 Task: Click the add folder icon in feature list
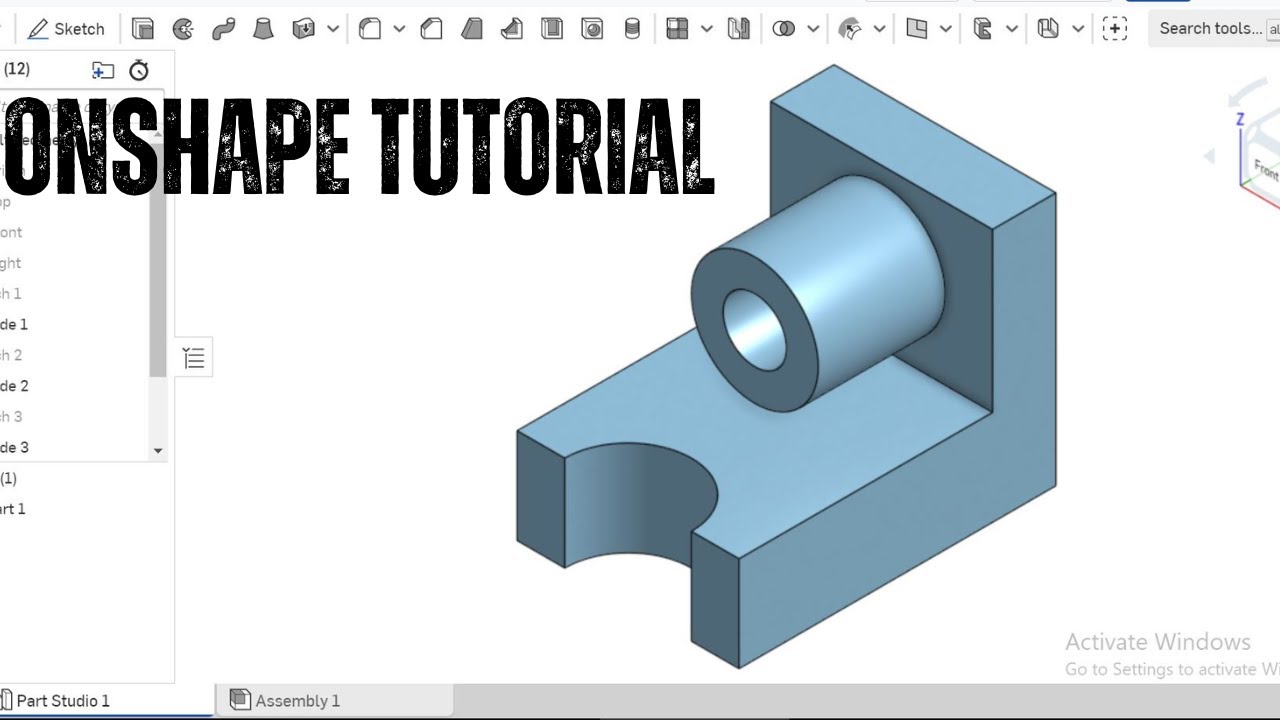(102, 70)
